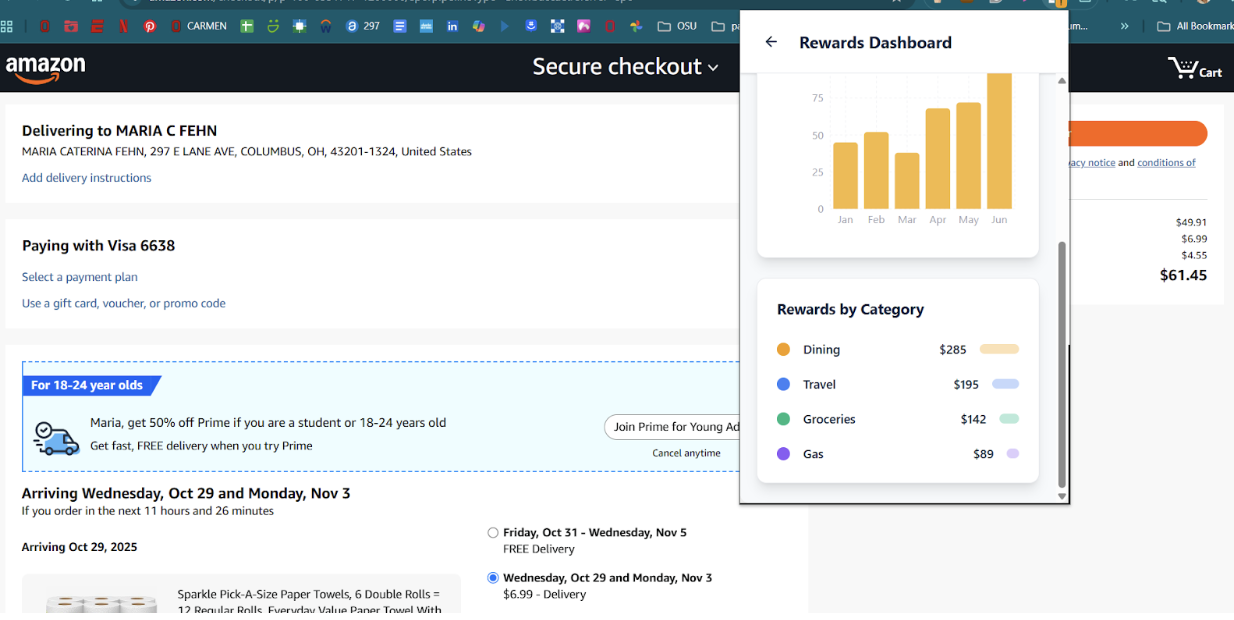
Task: Click the Jun bar in chart
Action: pyautogui.click(x=999, y=141)
